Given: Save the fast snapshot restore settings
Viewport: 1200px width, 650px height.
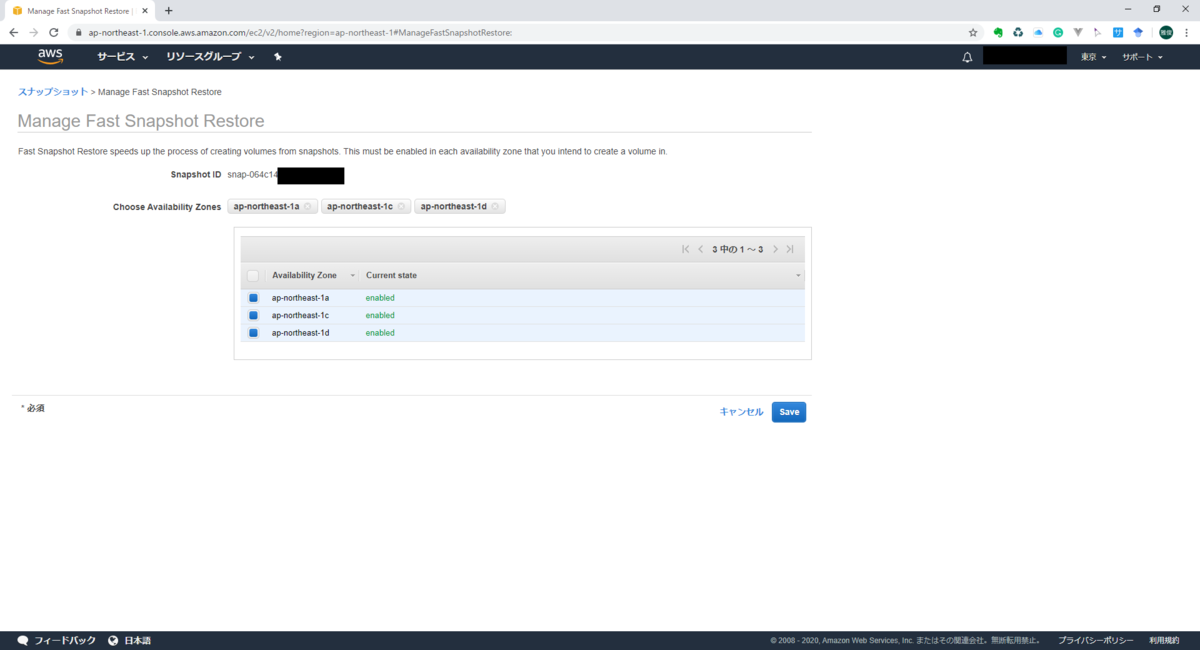Looking at the screenshot, I should pos(789,412).
